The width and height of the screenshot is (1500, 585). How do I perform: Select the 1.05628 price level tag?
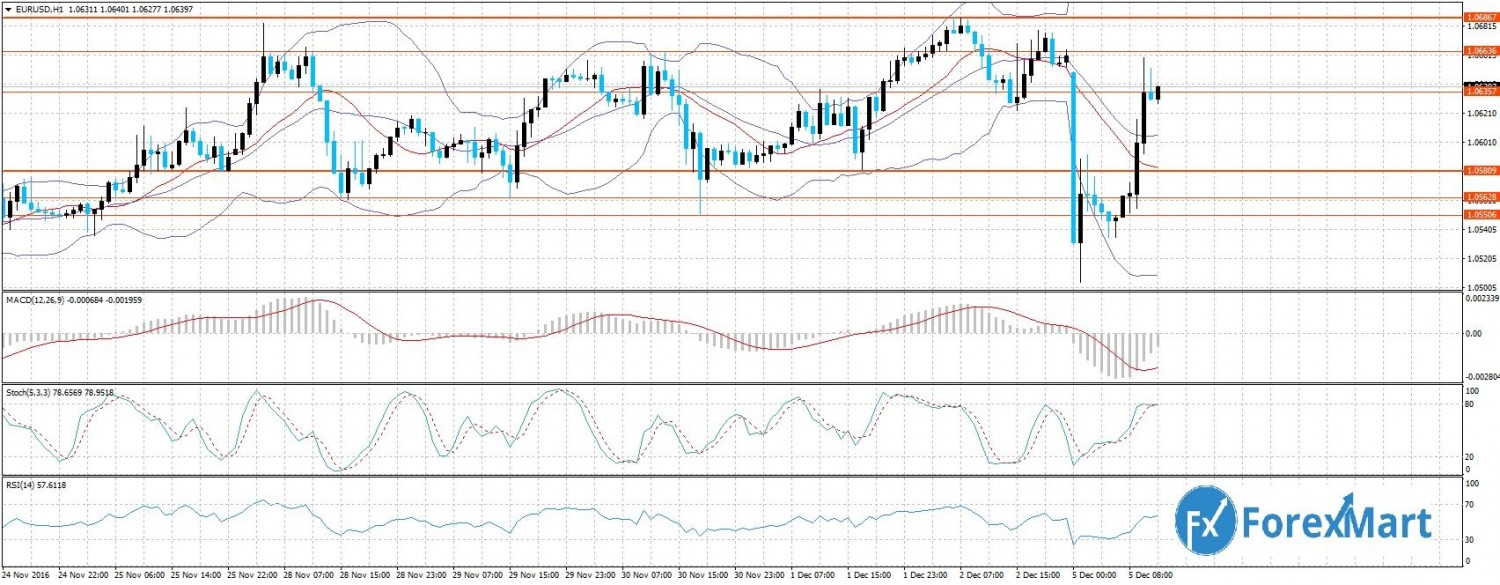coord(1479,197)
